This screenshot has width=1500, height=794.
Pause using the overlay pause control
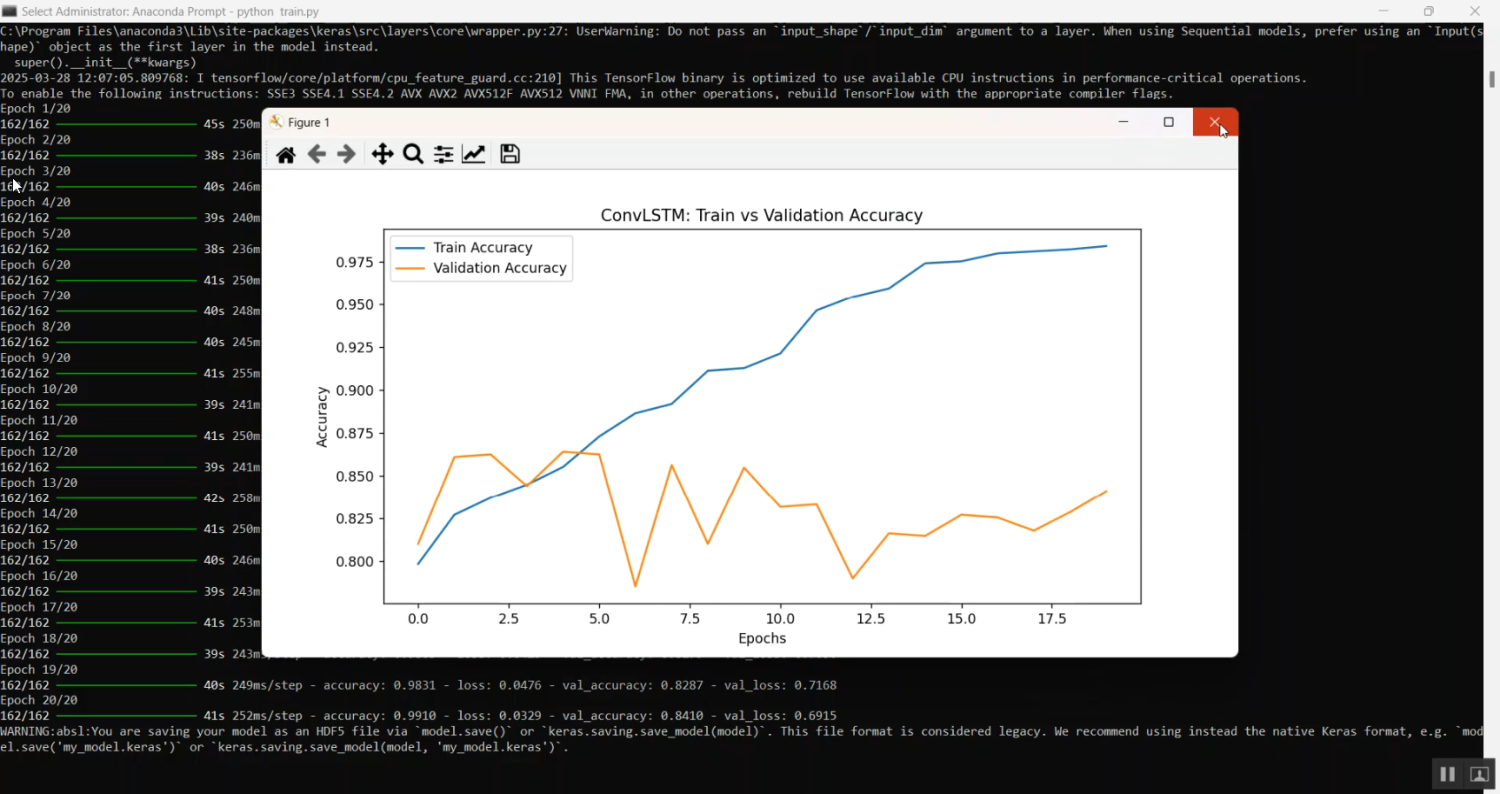tap(1446, 773)
